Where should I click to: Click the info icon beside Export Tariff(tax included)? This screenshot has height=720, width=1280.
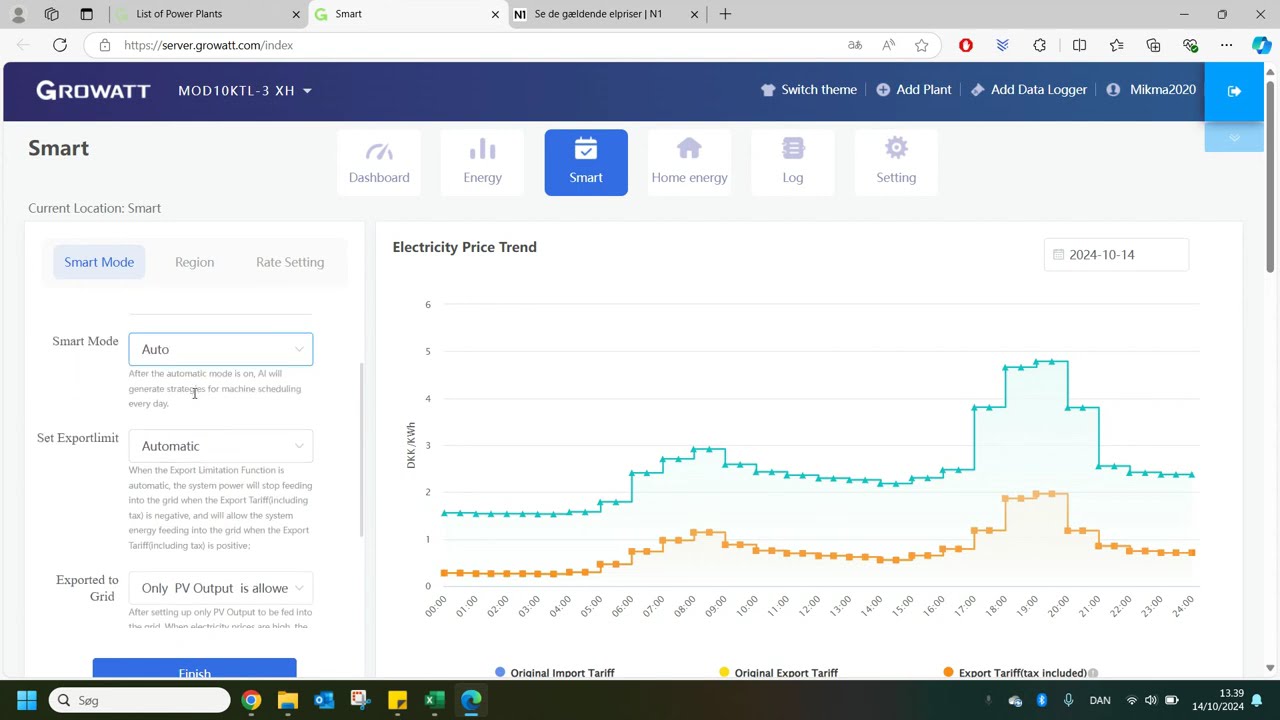click(x=1093, y=673)
